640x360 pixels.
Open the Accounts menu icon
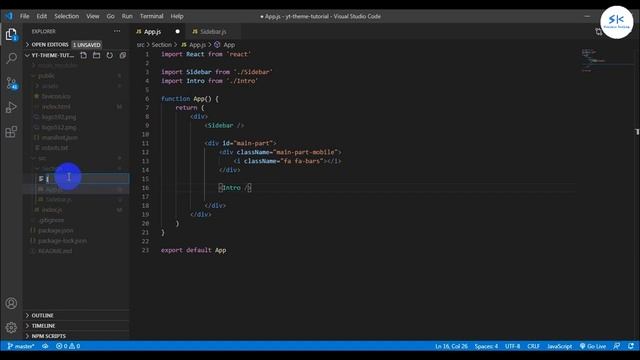coord(11,303)
